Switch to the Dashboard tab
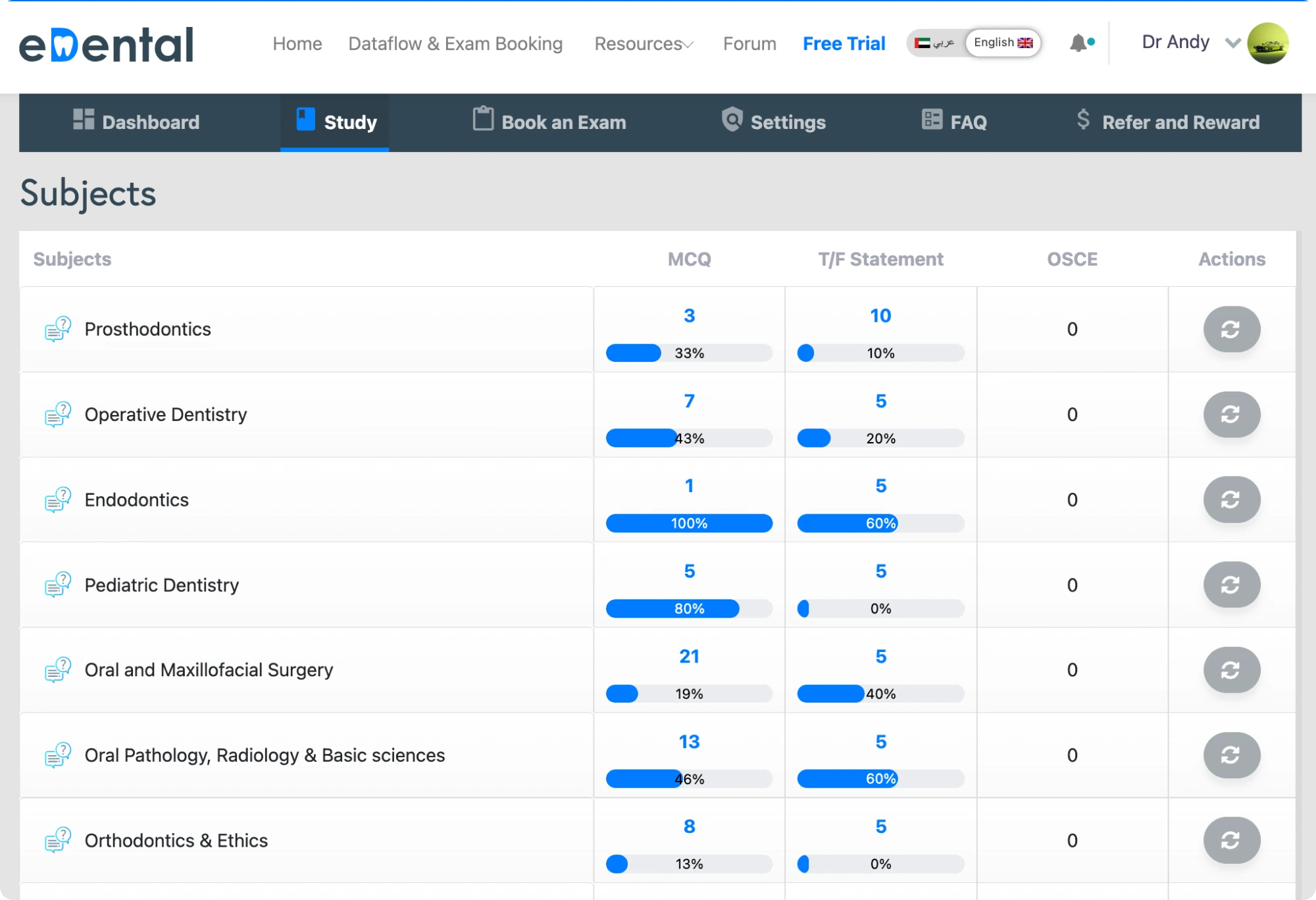This screenshot has width=1316, height=900. pyautogui.click(x=136, y=122)
